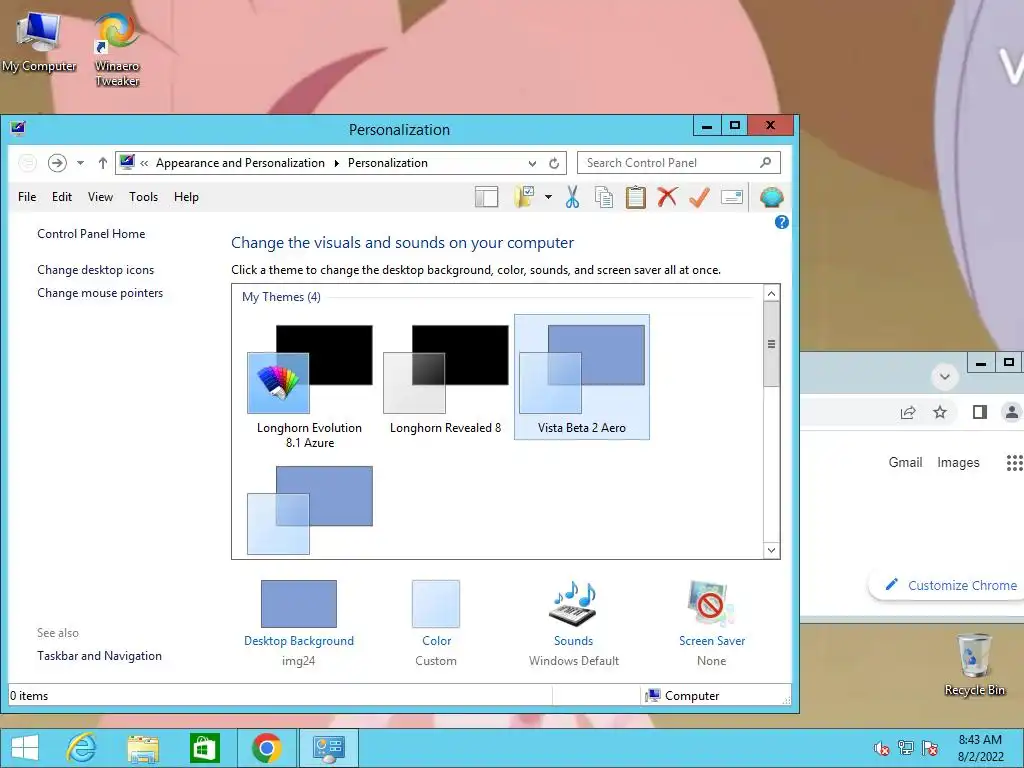Open the Recycle Bin on desktop
The height and width of the screenshot is (768, 1024).
coord(974,665)
